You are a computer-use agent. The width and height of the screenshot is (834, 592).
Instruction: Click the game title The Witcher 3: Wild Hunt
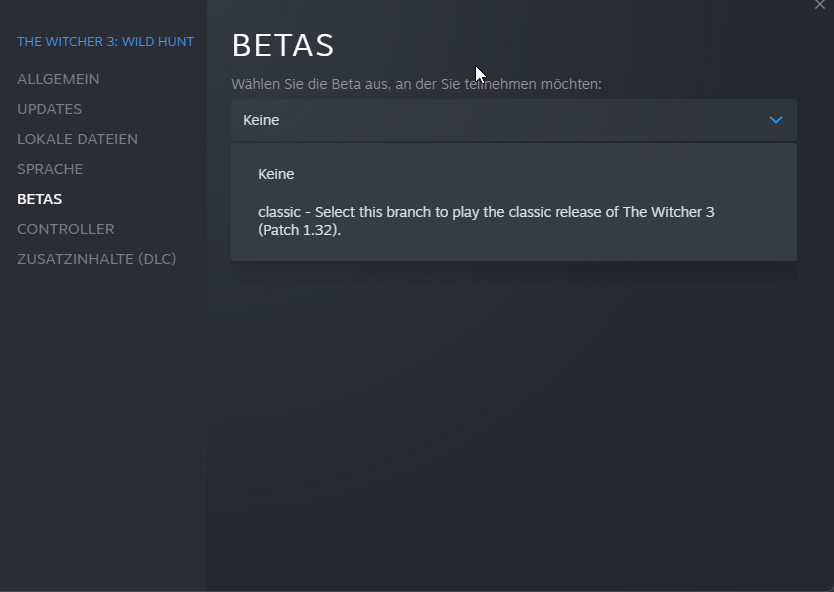point(105,41)
